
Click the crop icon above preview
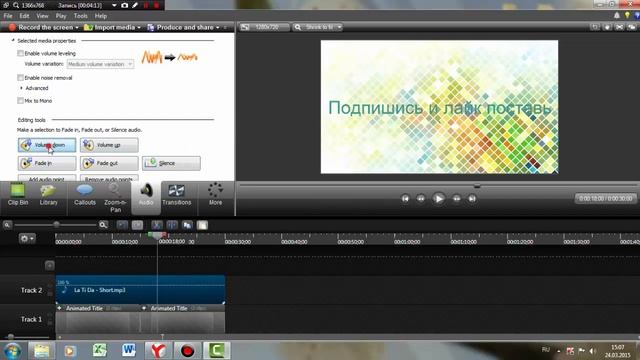tap(595, 27)
